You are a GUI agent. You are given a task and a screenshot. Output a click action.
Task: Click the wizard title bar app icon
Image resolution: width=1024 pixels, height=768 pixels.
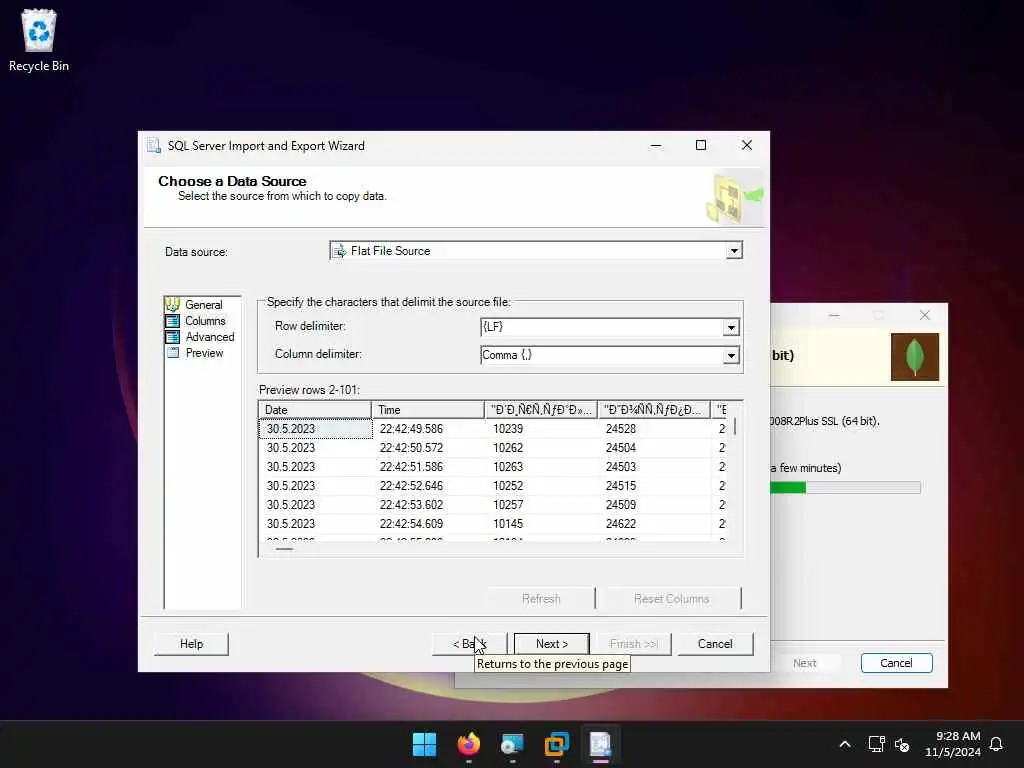154,145
